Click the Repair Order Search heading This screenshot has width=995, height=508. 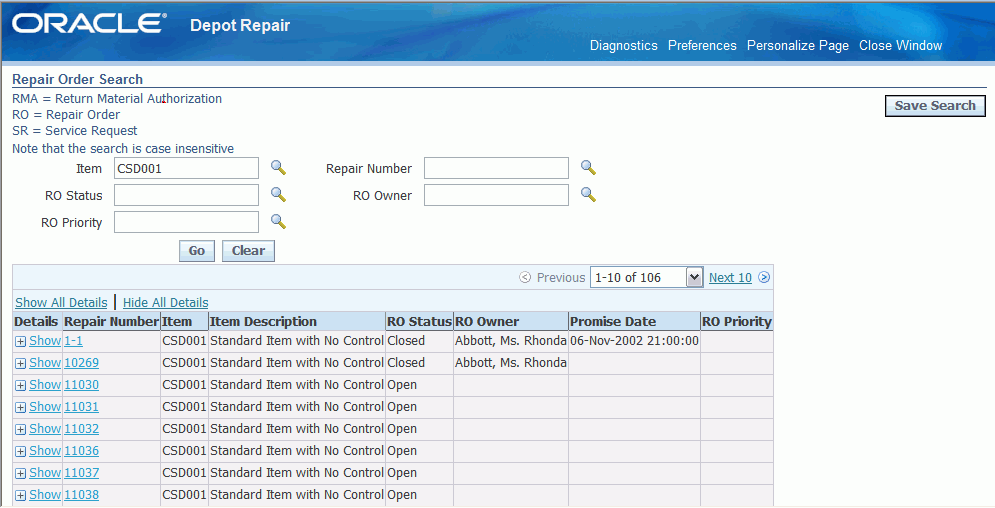point(77,79)
